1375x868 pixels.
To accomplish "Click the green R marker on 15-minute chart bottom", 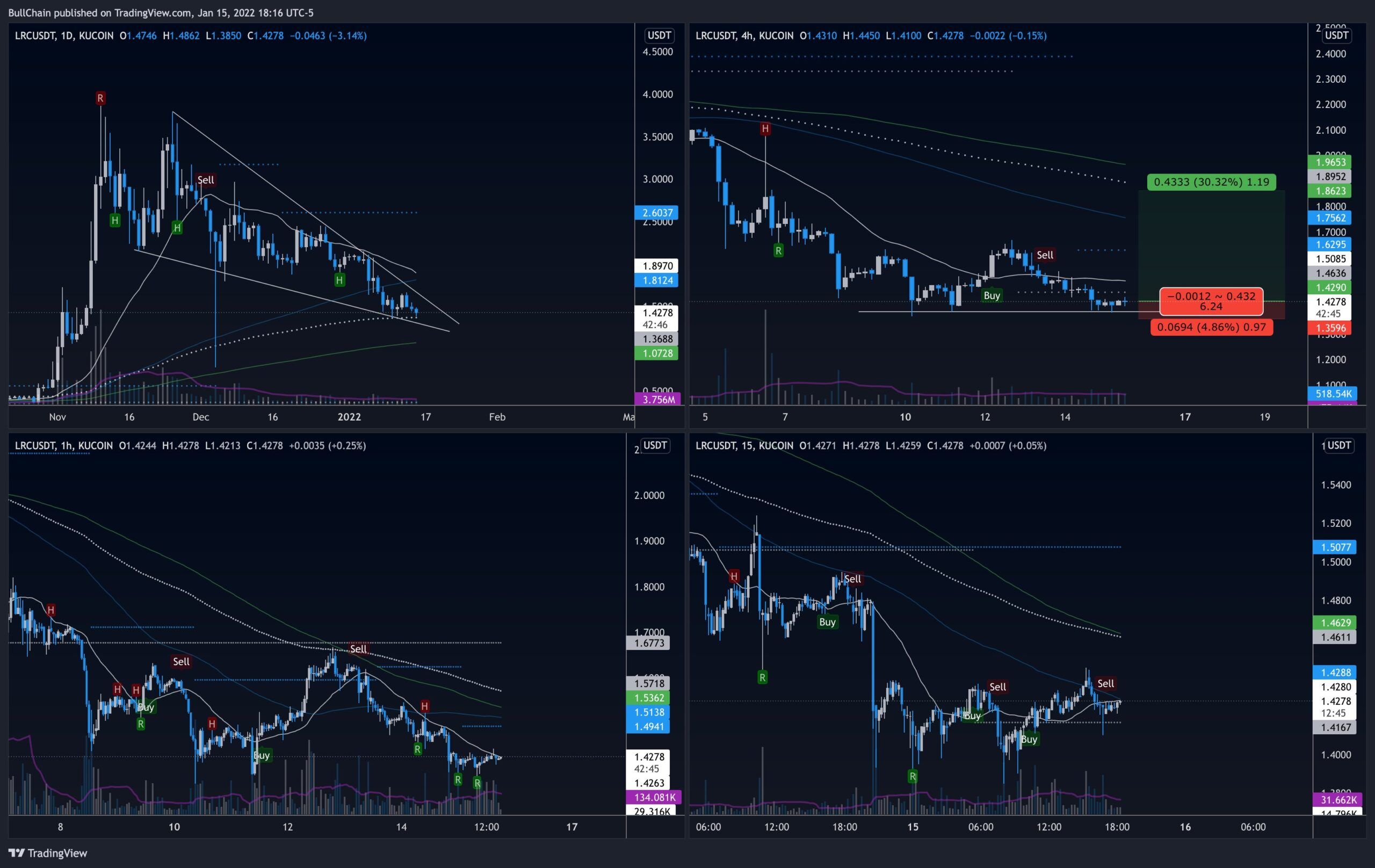I will click(x=913, y=776).
